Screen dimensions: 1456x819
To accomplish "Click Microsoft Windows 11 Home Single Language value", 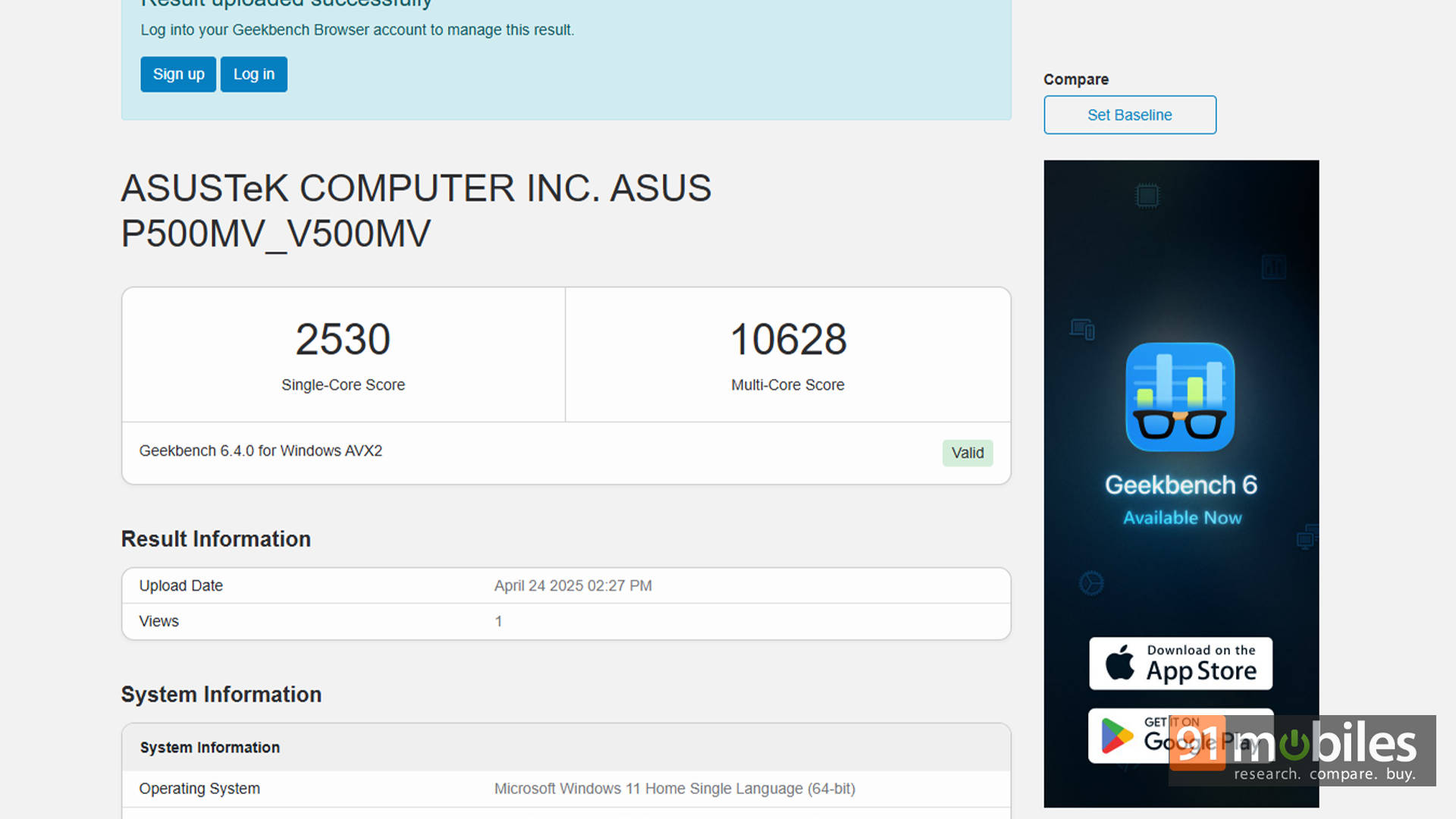I will point(675,789).
